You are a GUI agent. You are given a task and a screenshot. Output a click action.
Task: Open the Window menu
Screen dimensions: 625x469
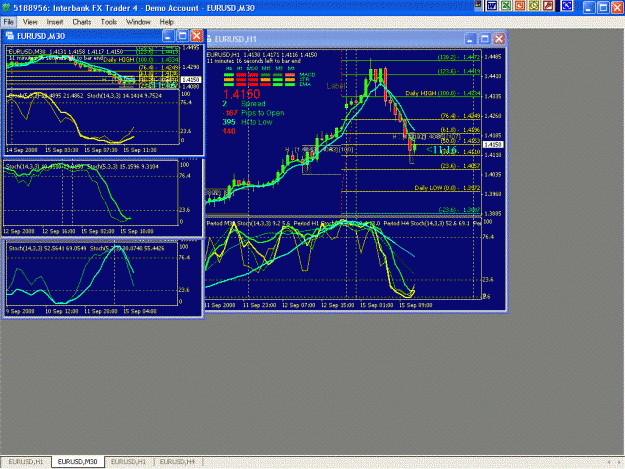[x=138, y=22]
